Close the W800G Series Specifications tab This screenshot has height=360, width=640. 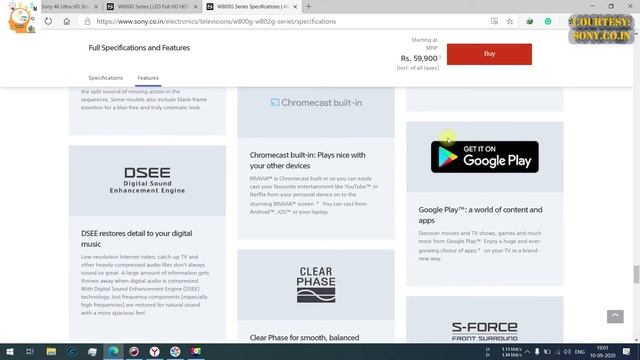point(295,7)
